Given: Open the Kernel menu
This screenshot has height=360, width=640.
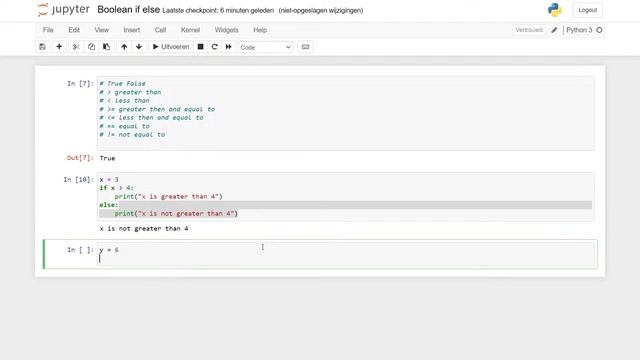Looking at the screenshot, I should tap(190, 30).
